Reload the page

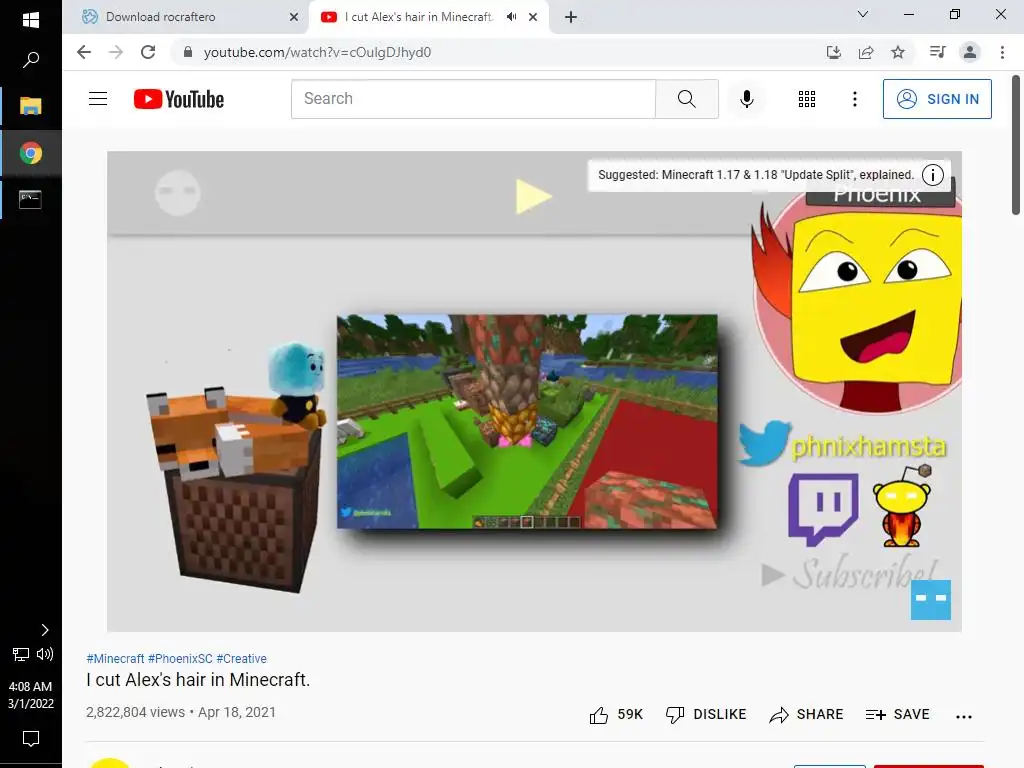tap(148, 52)
